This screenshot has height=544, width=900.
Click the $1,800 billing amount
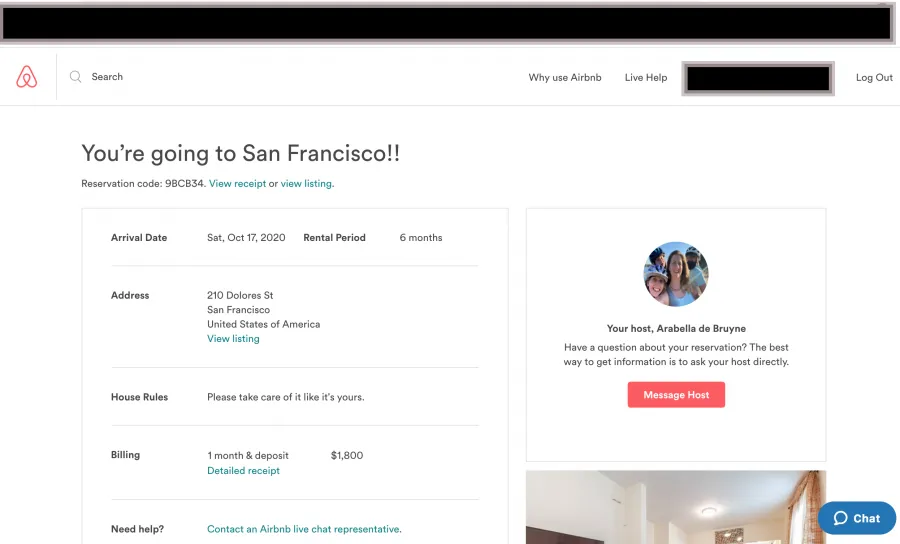pyautogui.click(x=347, y=456)
